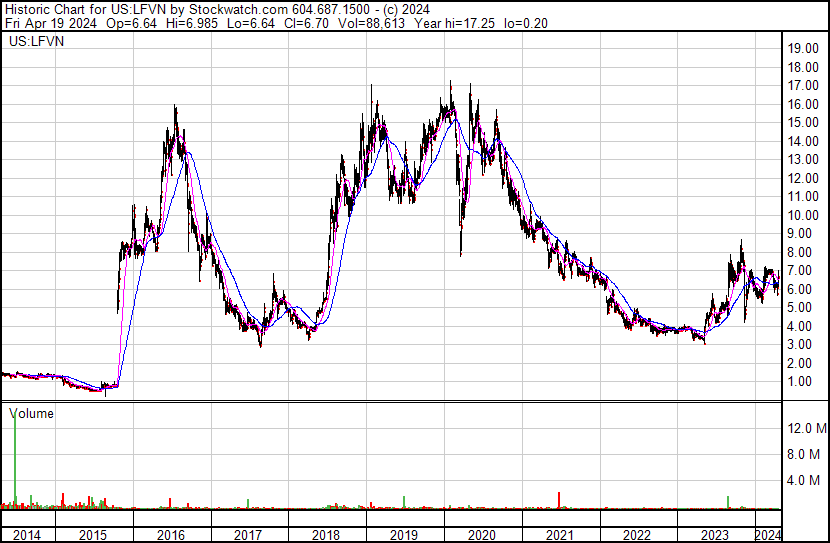Click the 2018 timeline label
This screenshot has height=543, width=830.
pyautogui.click(x=326, y=535)
